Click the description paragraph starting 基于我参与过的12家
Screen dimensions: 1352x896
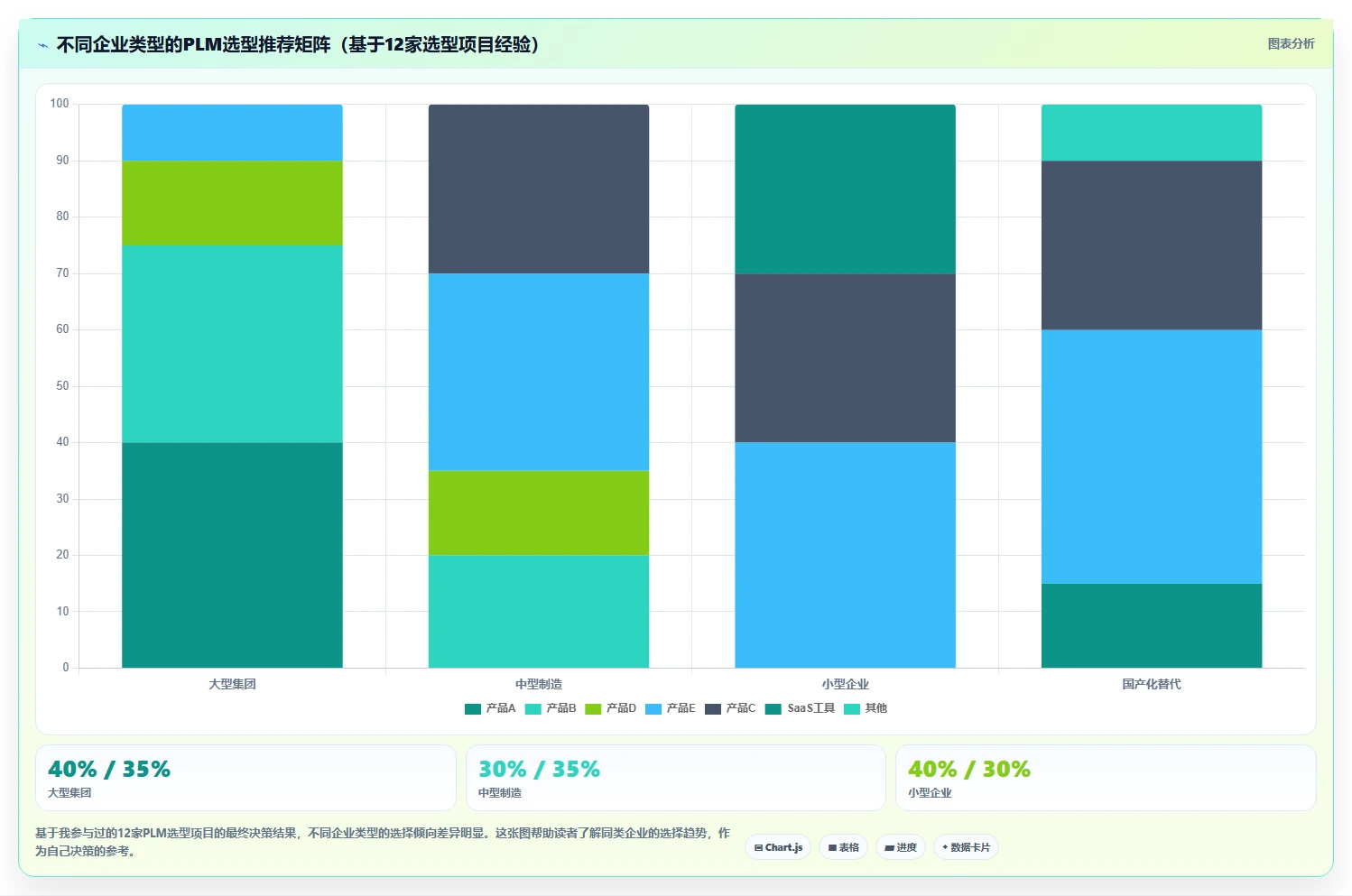coord(383,842)
